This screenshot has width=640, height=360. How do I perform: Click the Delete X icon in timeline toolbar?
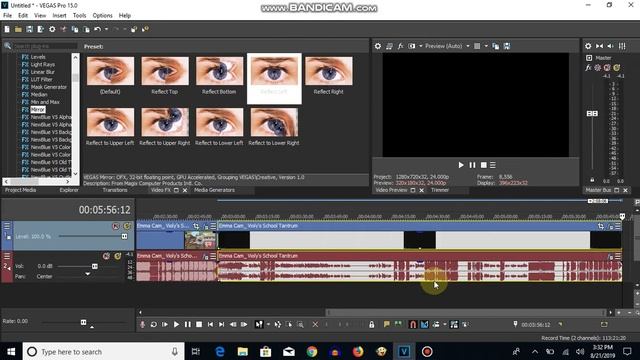point(315,324)
